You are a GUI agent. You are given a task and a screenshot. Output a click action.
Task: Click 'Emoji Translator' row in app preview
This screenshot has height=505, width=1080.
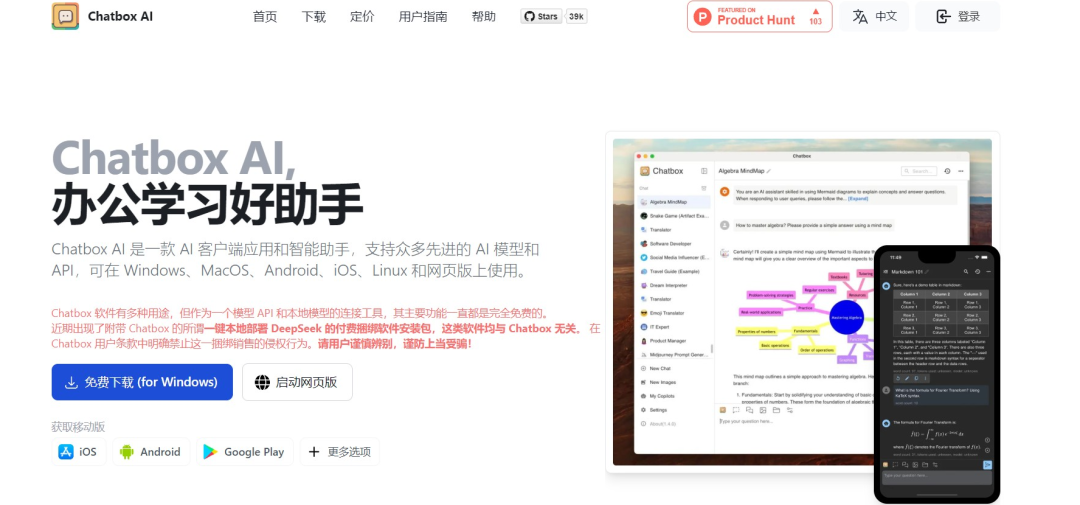(x=673, y=313)
